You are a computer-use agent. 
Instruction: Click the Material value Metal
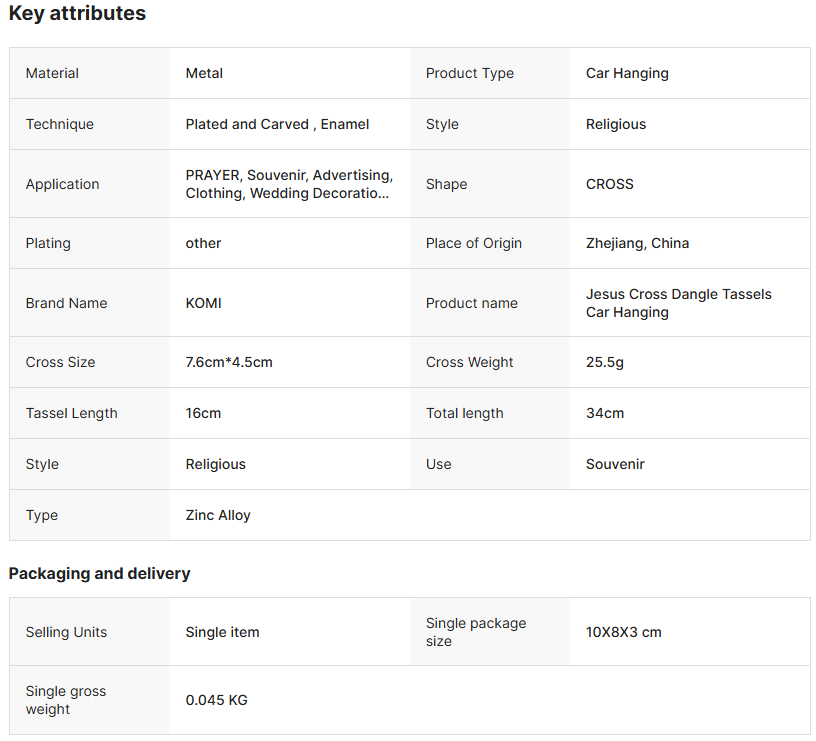[204, 73]
